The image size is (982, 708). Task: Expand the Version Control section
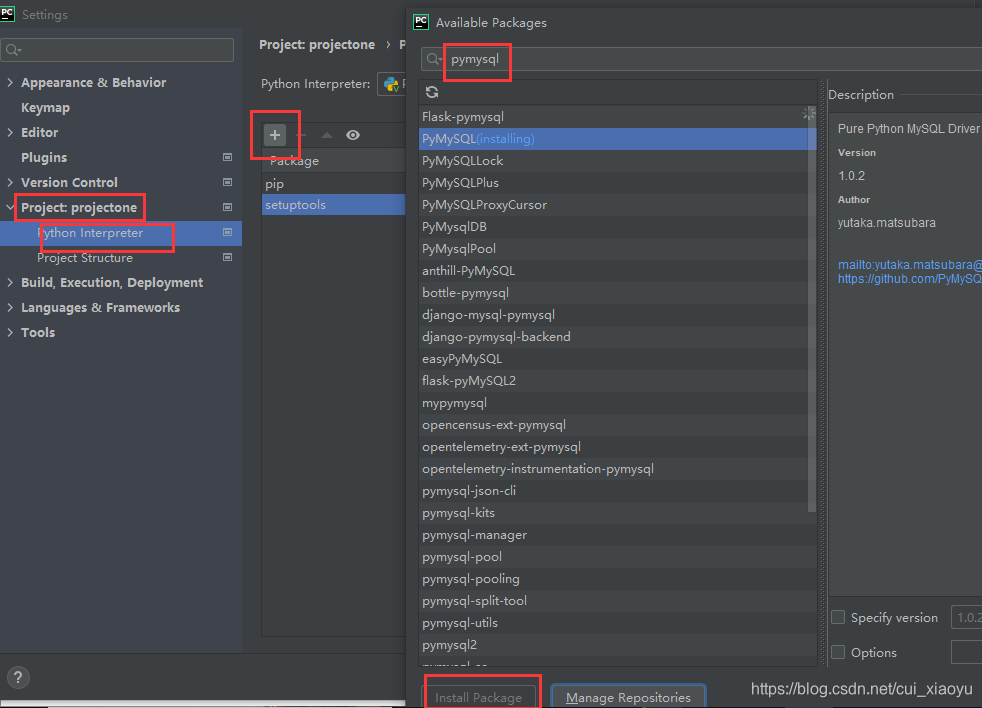10,182
